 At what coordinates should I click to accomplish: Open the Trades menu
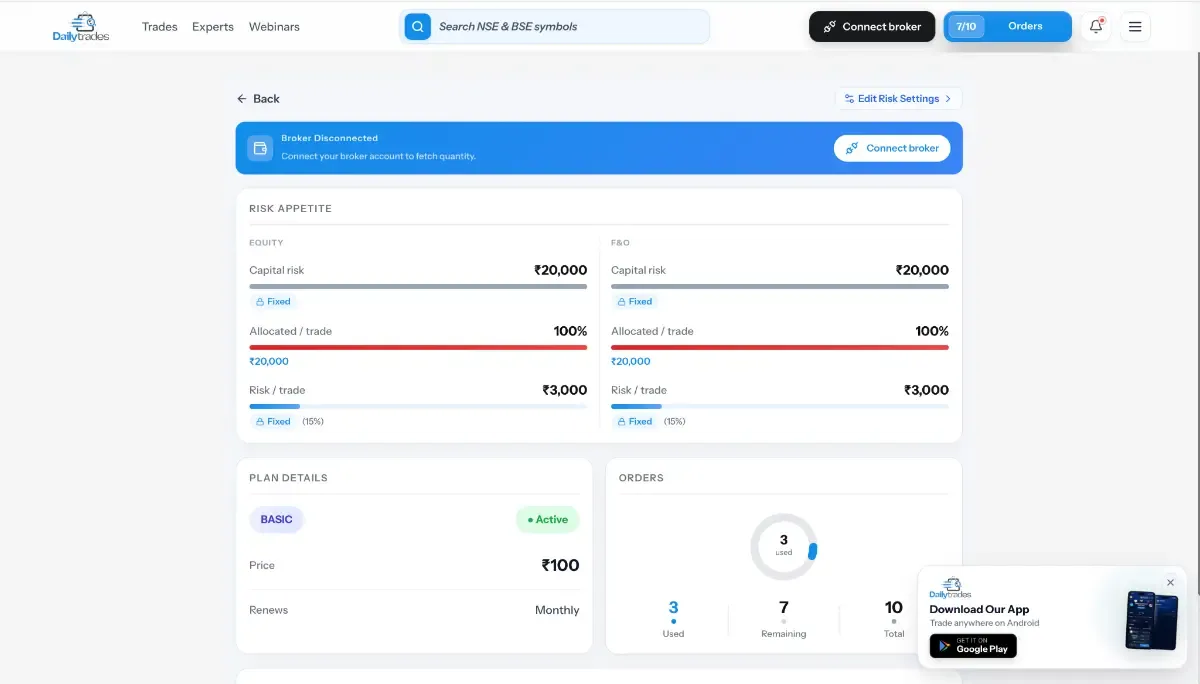(160, 27)
